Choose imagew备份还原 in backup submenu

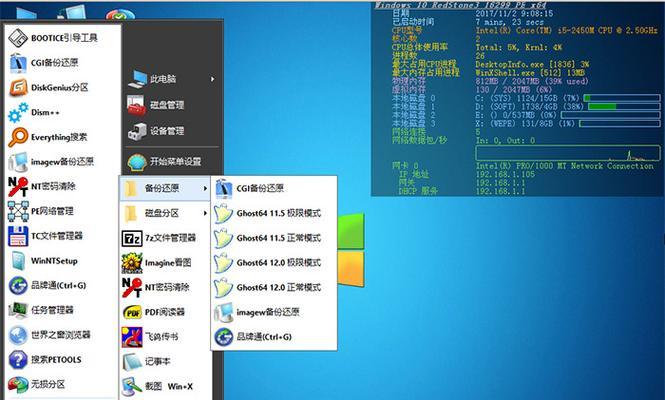point(274,312)
